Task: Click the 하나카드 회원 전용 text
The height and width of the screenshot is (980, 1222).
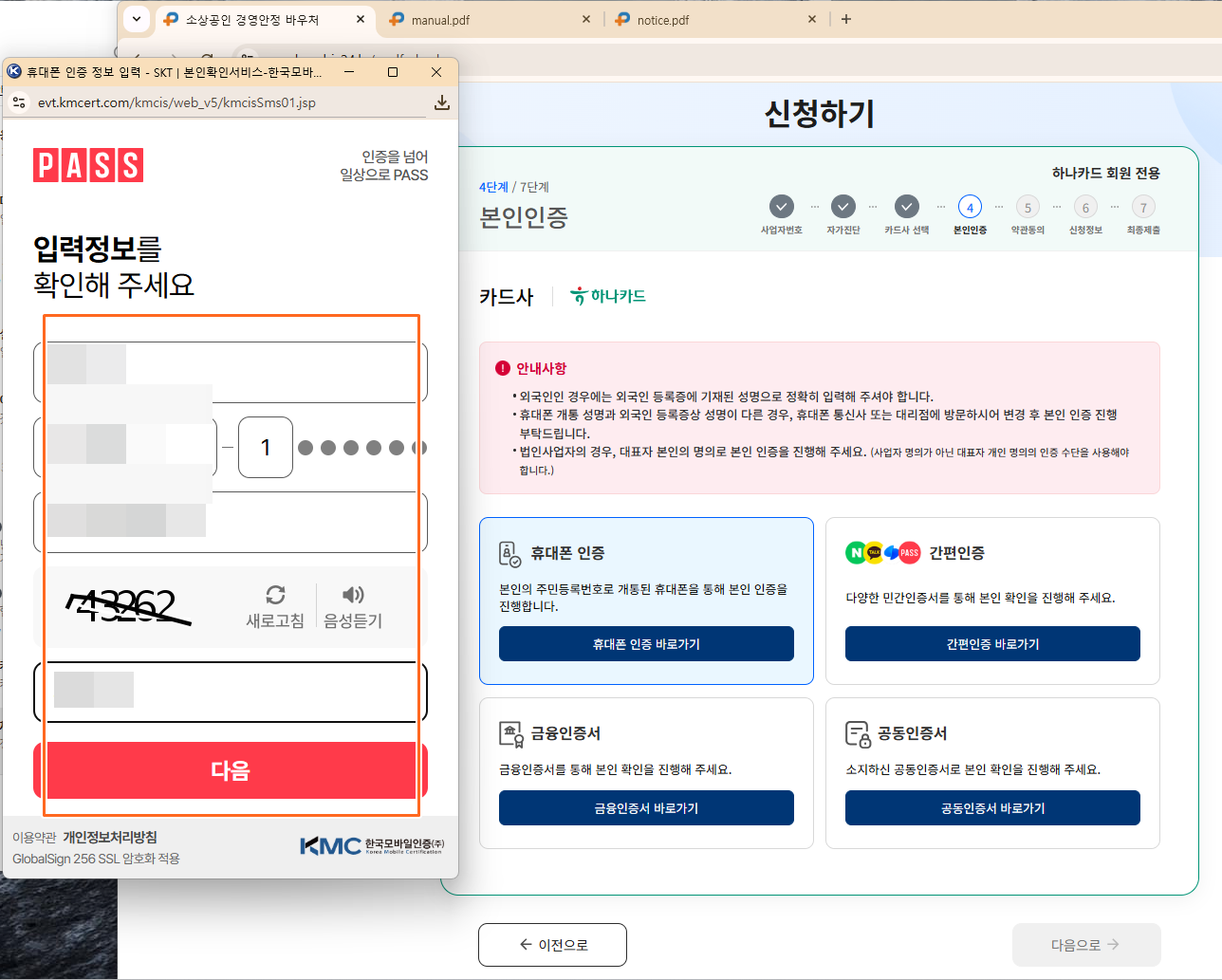Action: 1106,173
